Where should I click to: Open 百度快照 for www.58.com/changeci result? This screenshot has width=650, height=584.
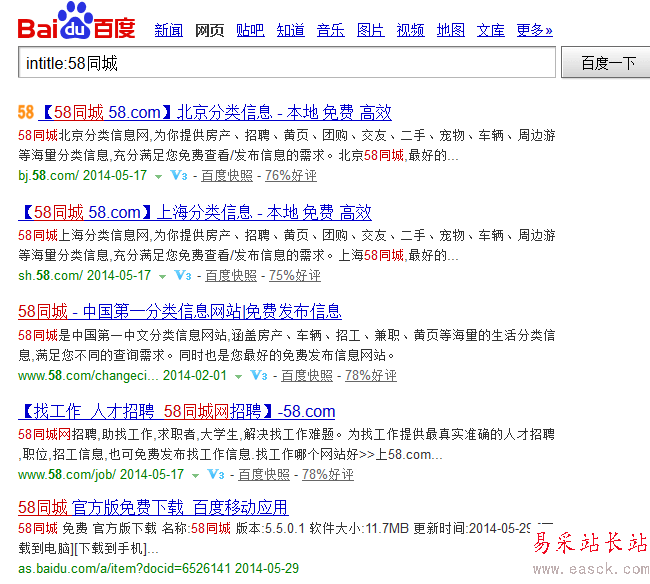click(307, 376)
